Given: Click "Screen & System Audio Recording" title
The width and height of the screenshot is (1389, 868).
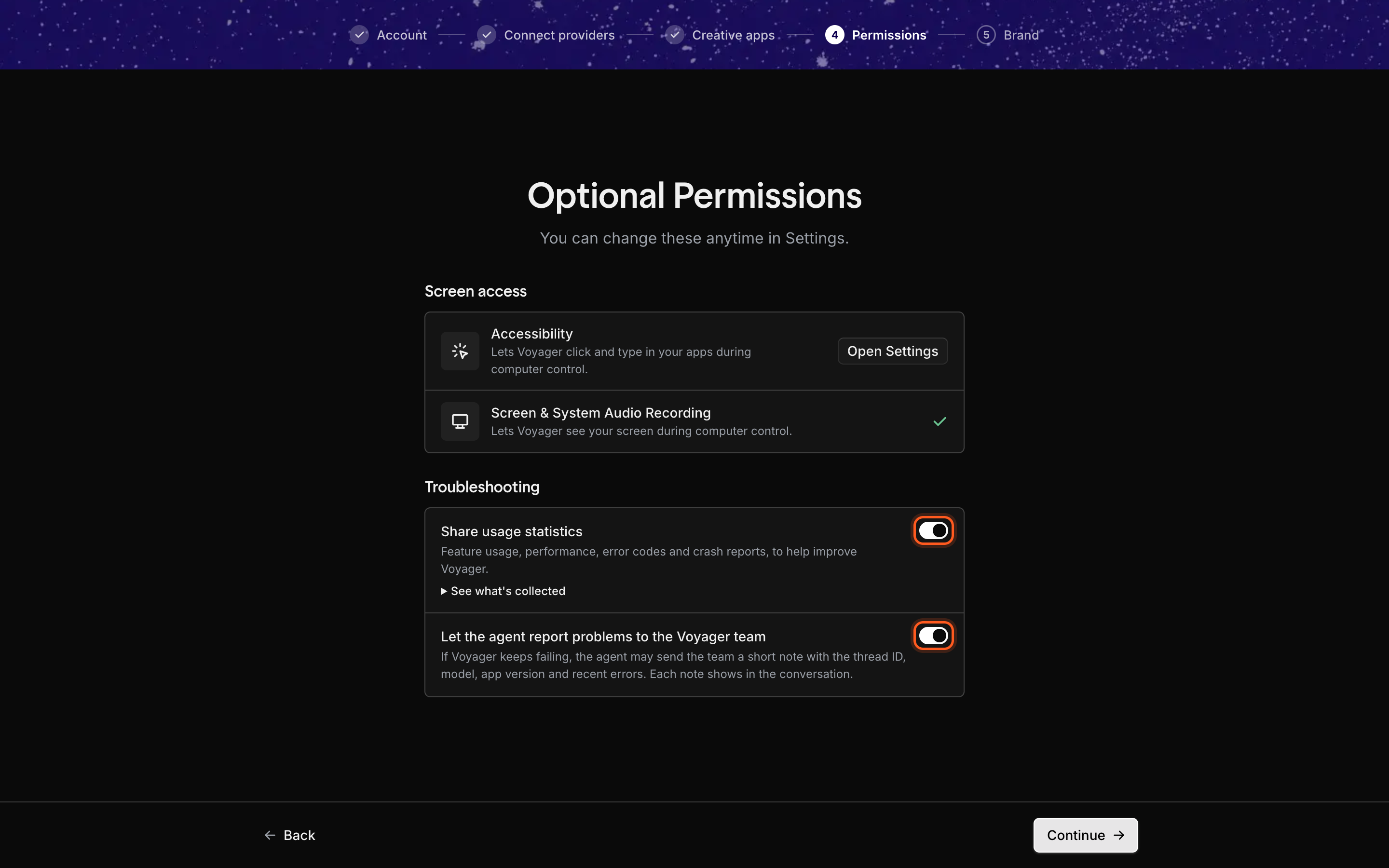Looking at the screenshot, I should [601, 413].
